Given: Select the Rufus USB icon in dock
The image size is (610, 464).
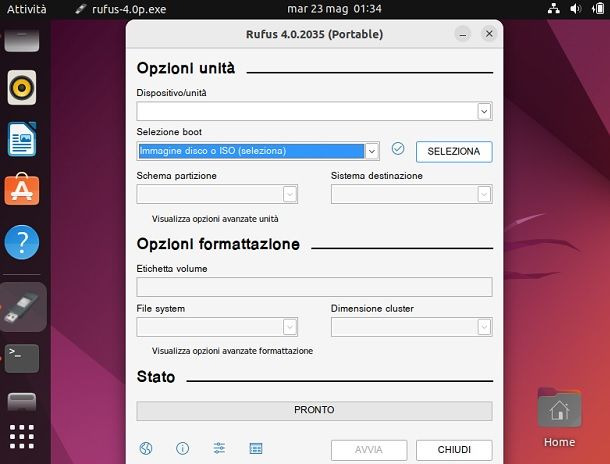Looking at the screenshot, I should pos(23,307).
